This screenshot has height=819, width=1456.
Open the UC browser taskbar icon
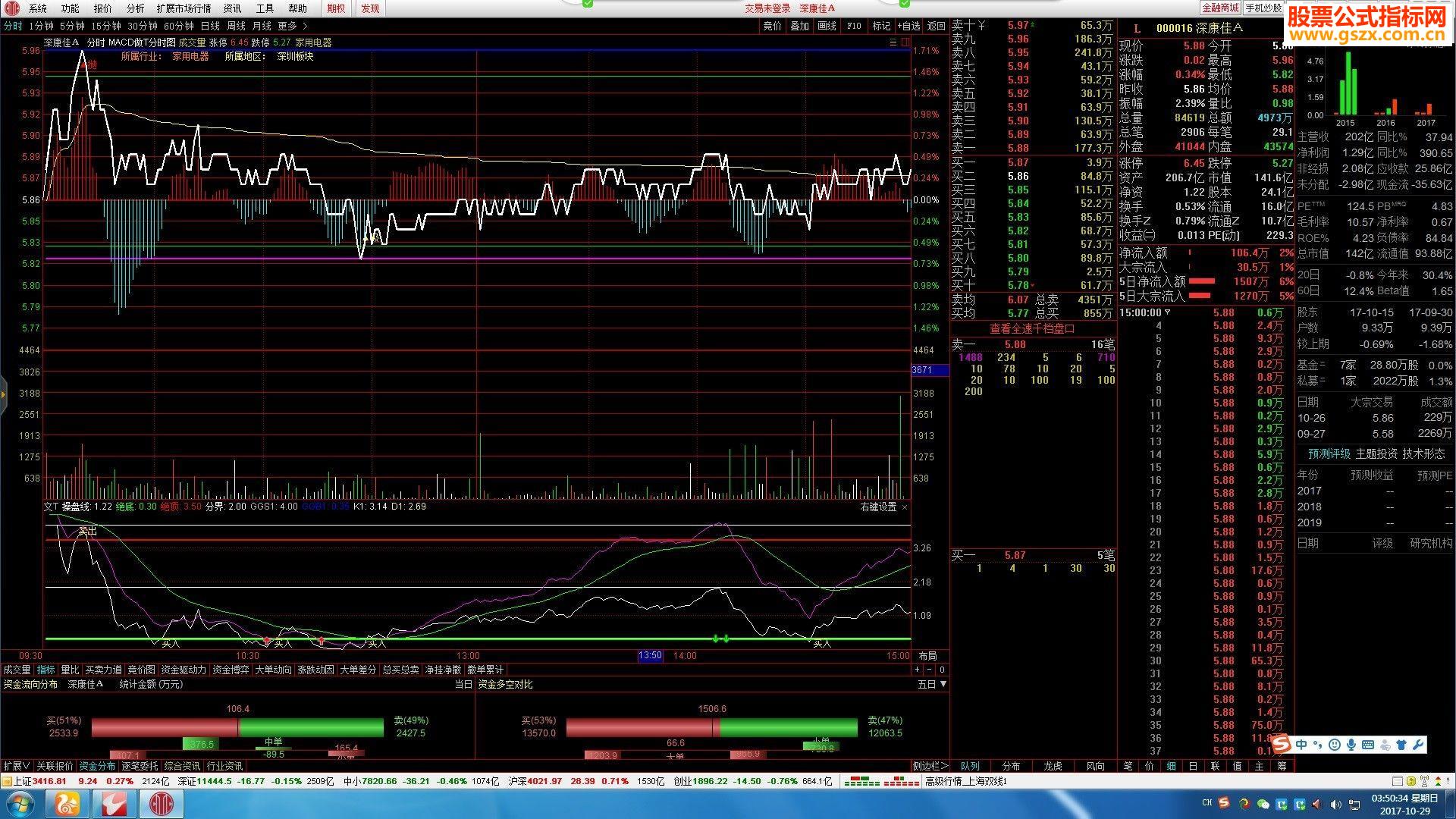click(67, 804)
